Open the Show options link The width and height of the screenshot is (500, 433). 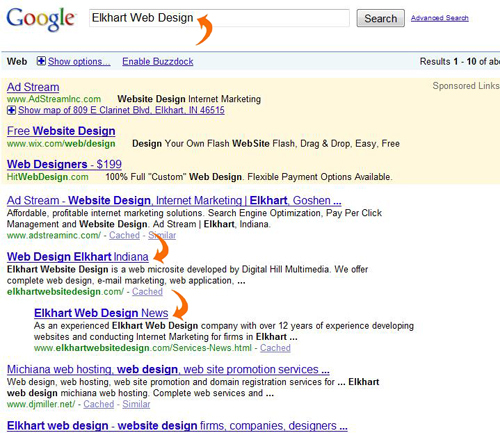[x=79, y=61]
